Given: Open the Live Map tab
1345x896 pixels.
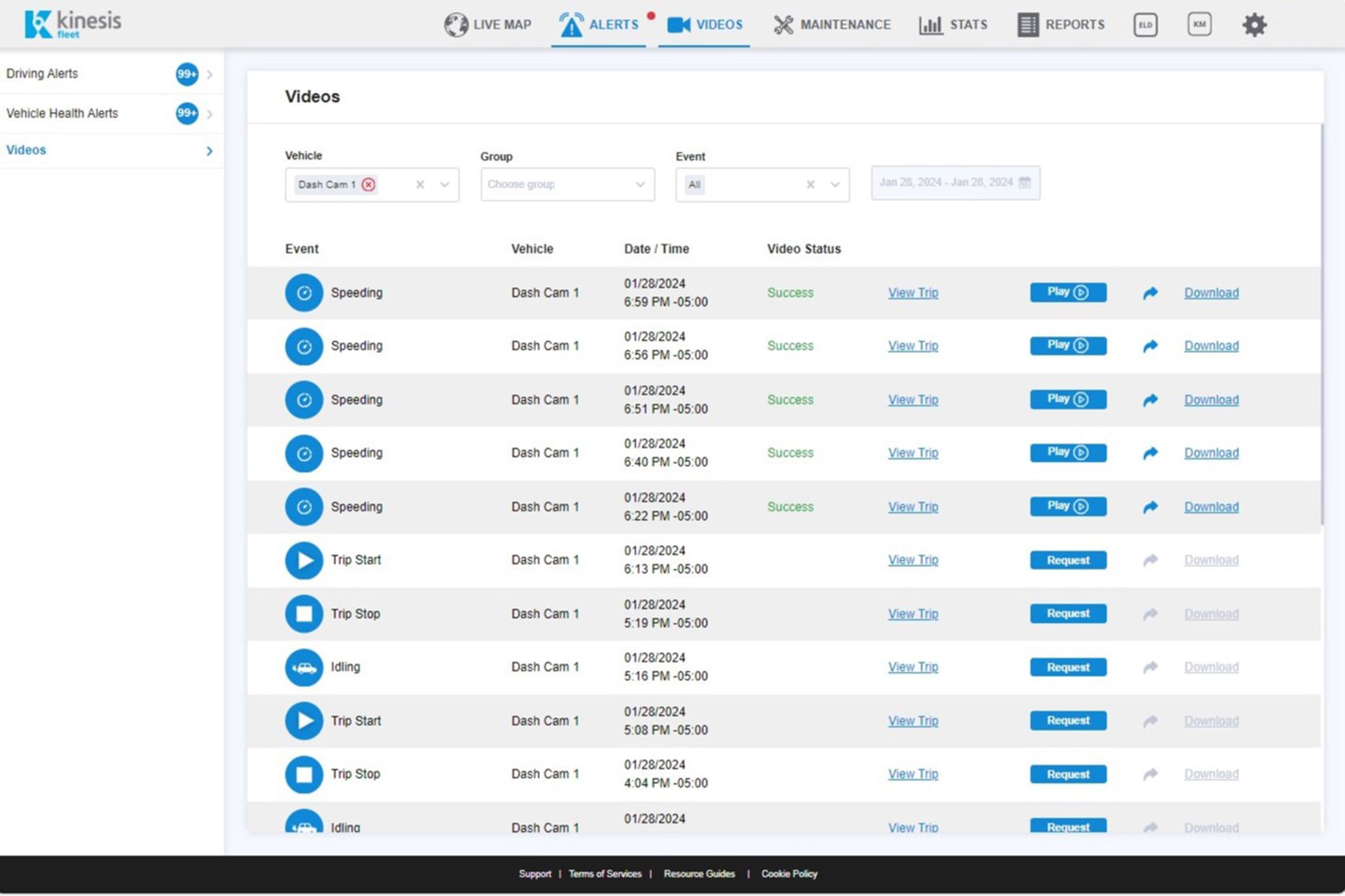Looking at the screenshot, I should click(x=488, y=25).
